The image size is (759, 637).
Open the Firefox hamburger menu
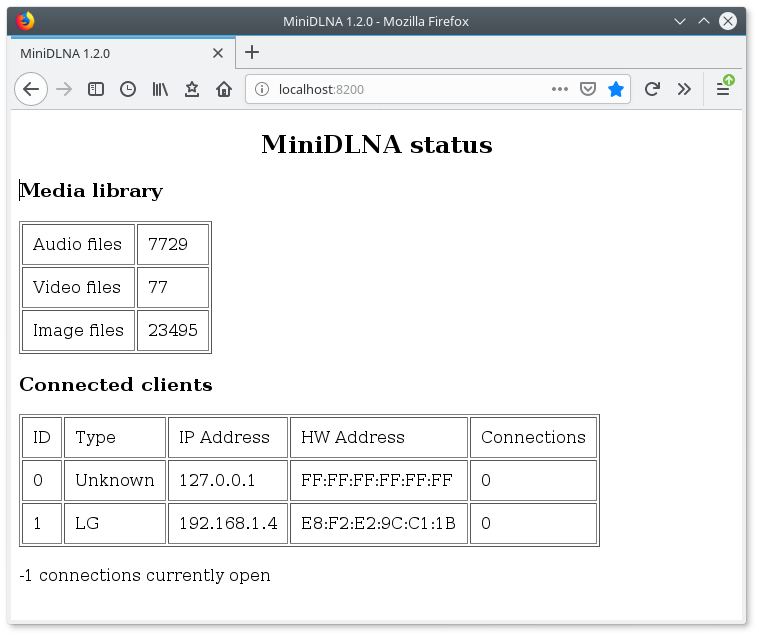click(723, 89)
